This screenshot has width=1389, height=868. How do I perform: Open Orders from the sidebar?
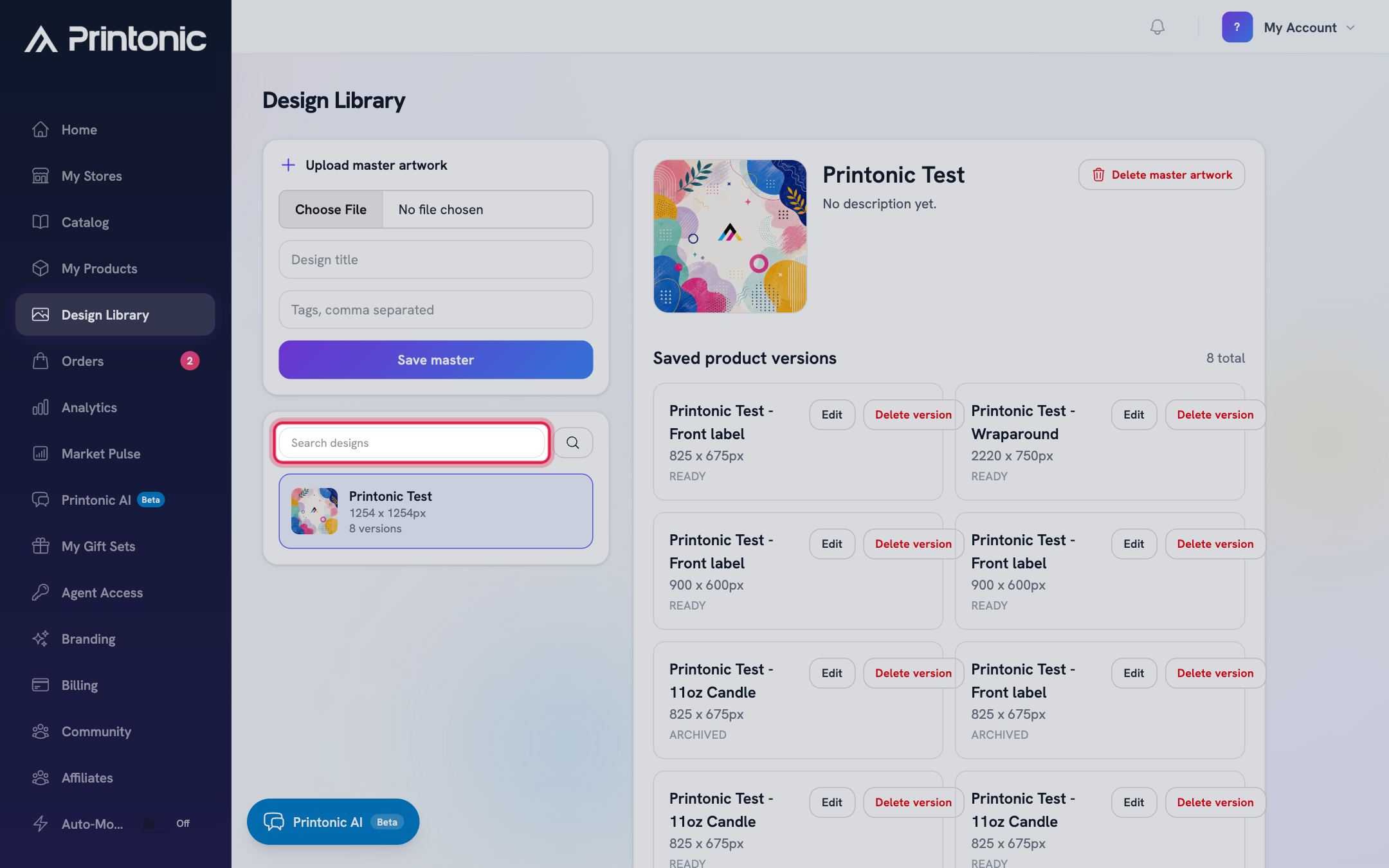[115, 361]
